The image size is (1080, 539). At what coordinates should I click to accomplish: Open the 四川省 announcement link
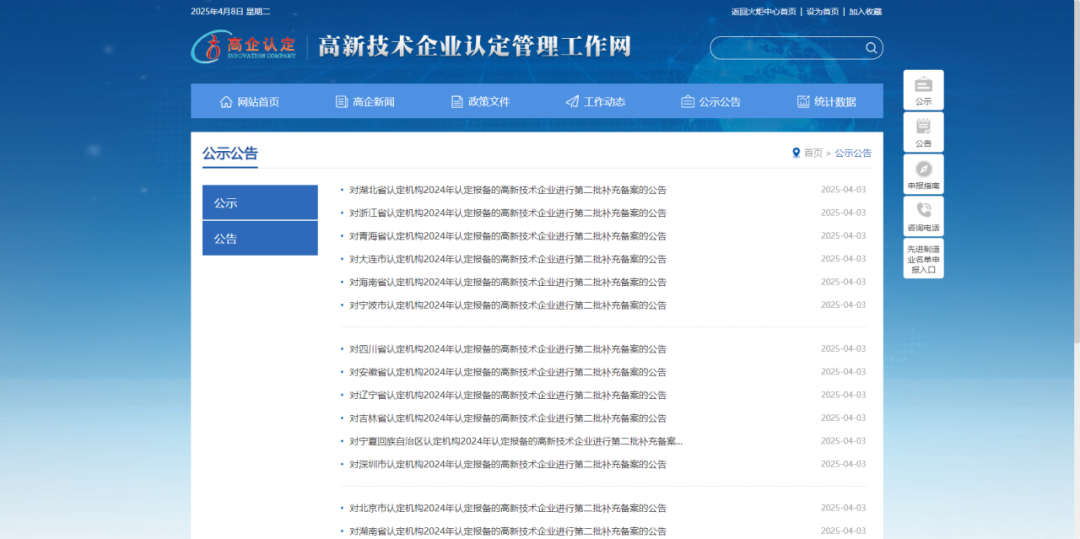click(508, 349)
